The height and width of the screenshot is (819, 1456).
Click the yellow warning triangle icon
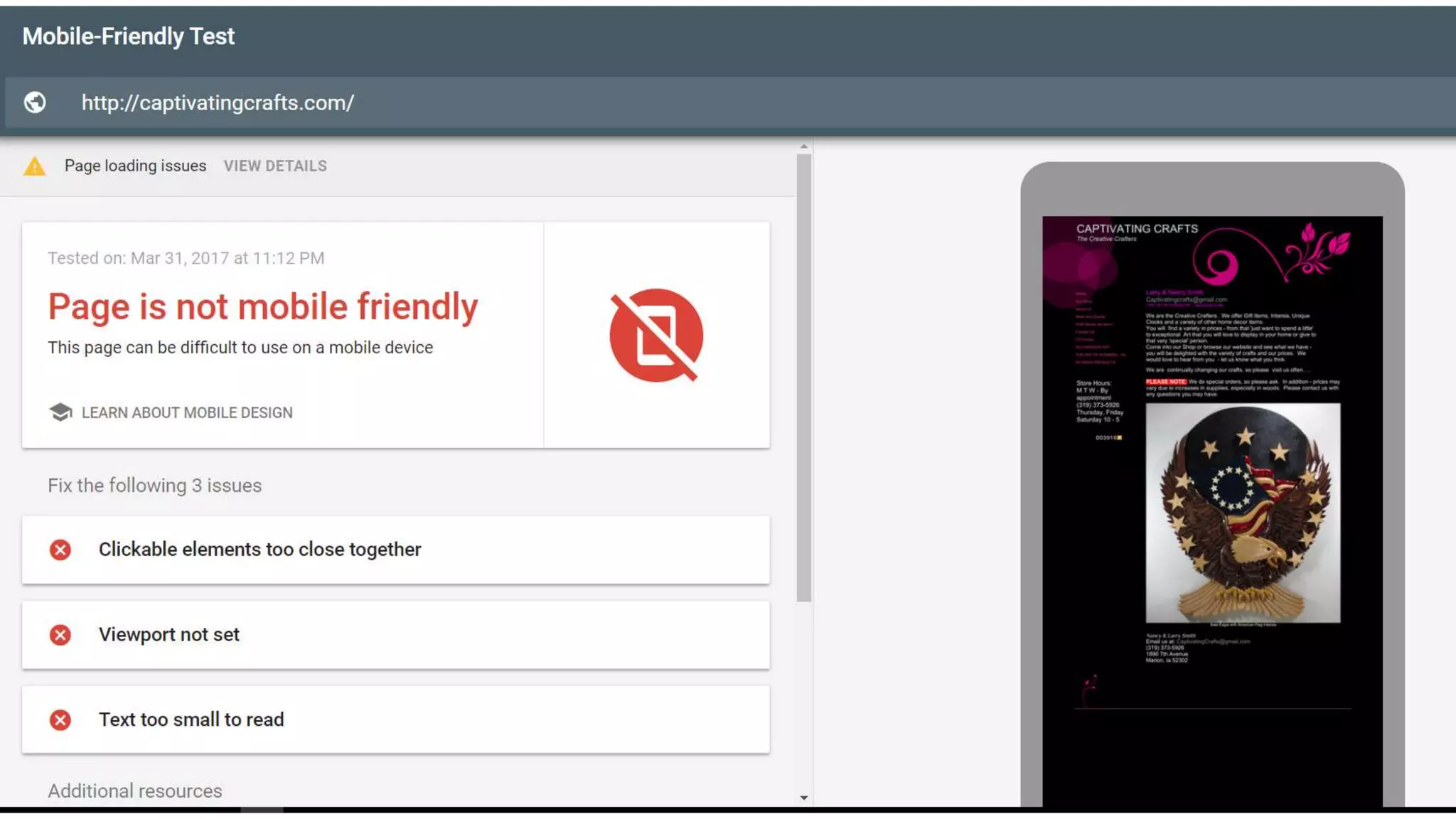(x=34, y=166)
